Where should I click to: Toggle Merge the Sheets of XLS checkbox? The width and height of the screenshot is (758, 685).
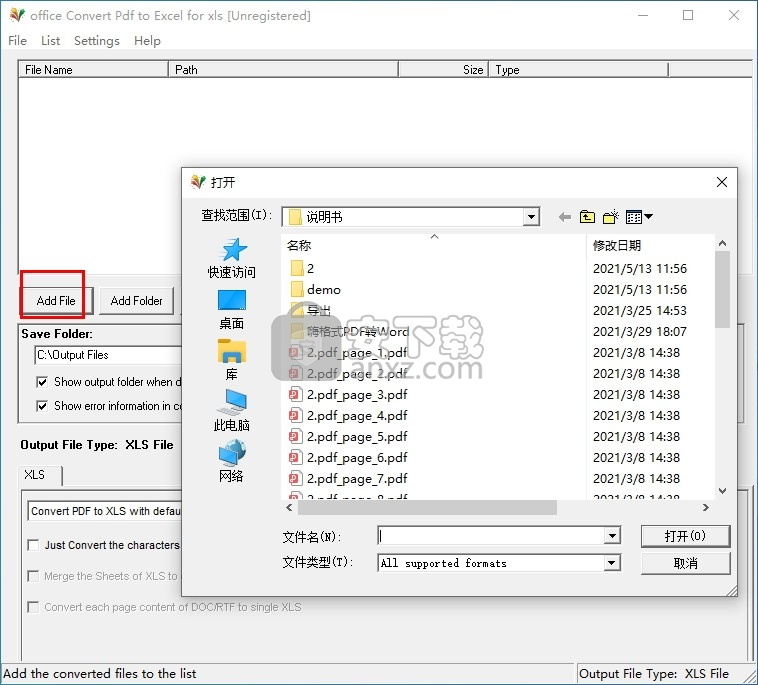tap(33, 576)
